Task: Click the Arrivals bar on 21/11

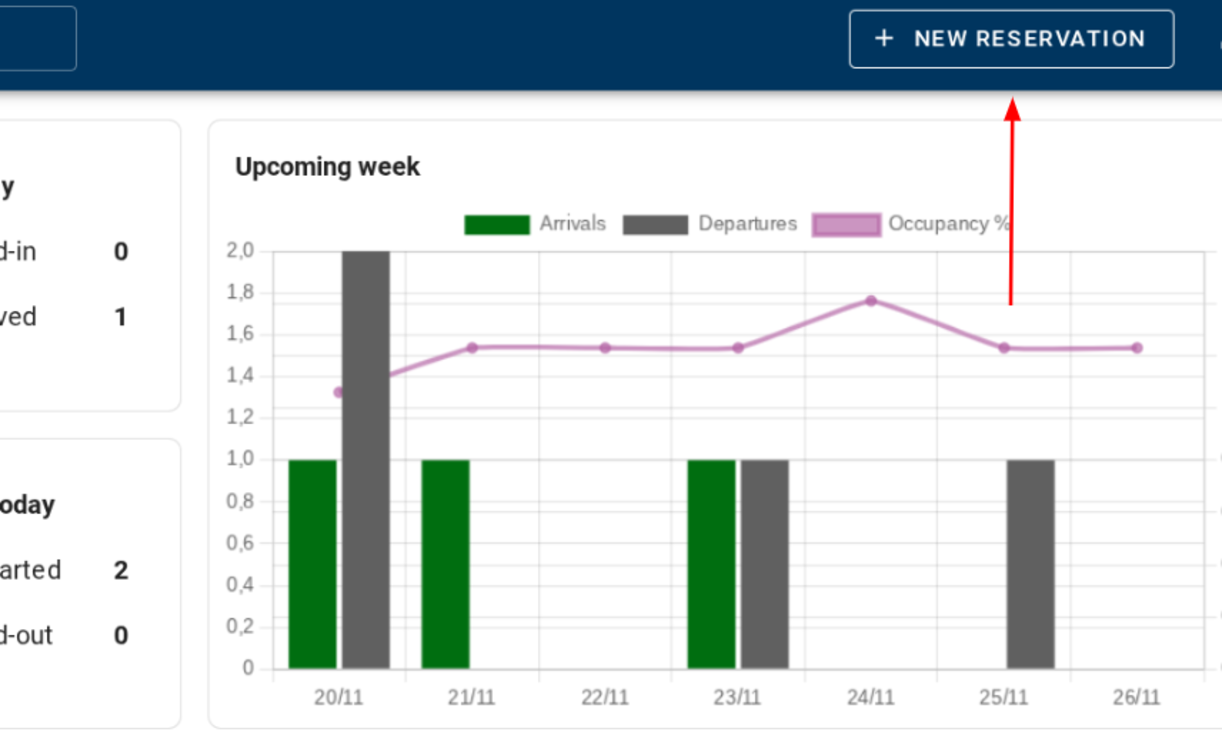Action: tap(445, 563)
